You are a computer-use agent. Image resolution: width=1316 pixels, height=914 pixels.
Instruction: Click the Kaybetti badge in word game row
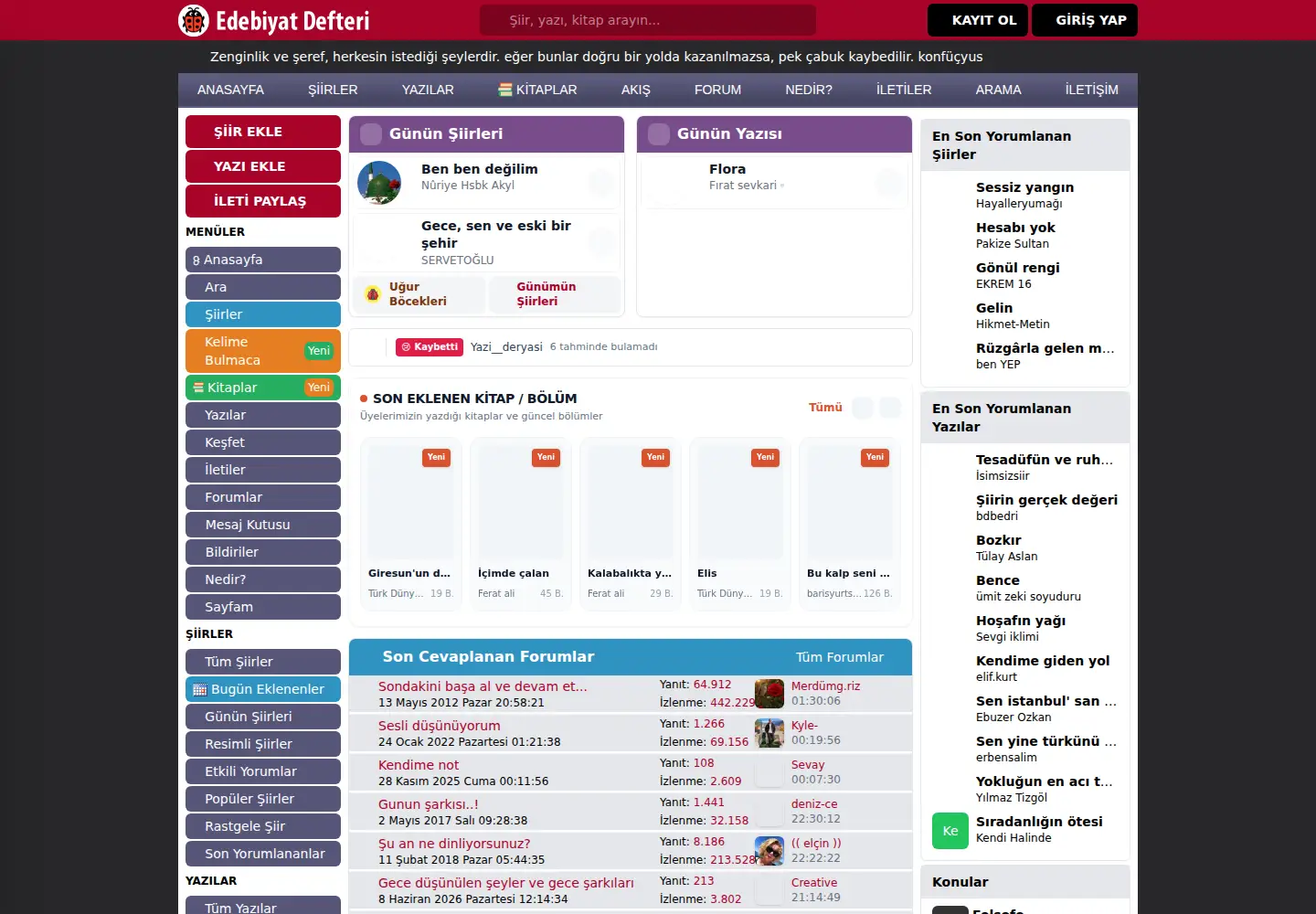430,347
